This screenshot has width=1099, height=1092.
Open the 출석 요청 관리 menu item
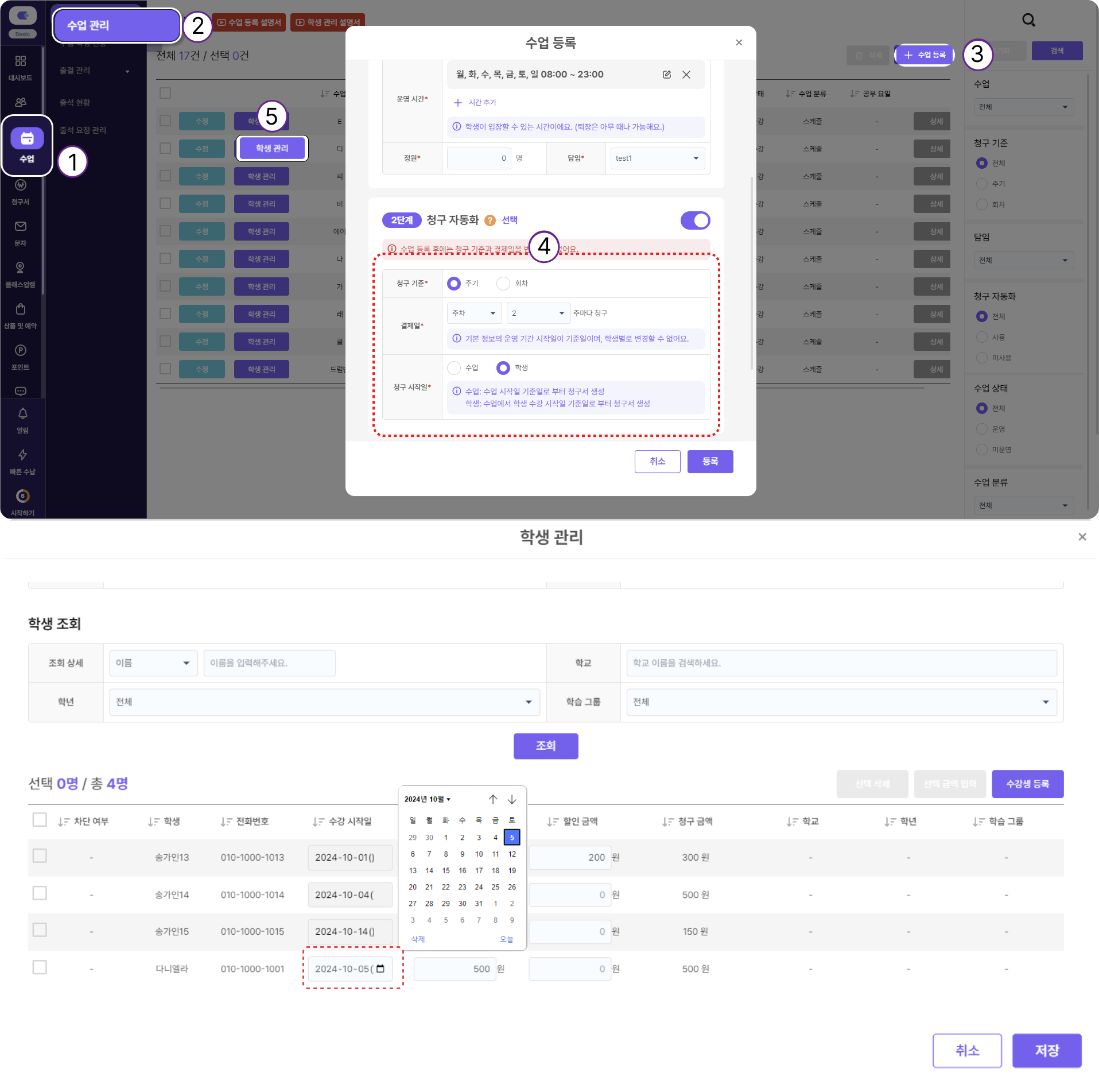pyautogui.click(x=83, y=130)
